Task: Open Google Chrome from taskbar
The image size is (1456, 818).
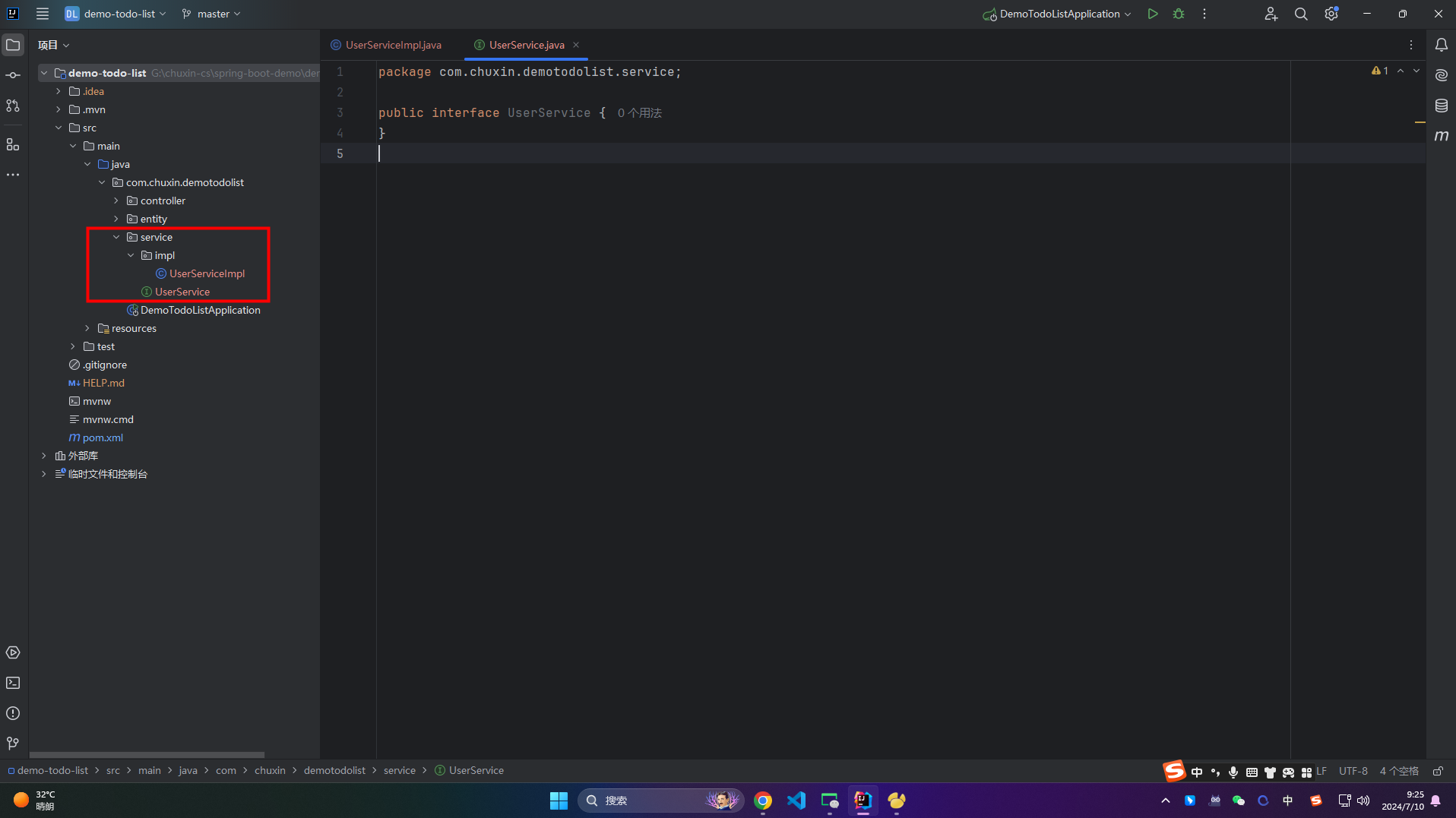Action: (763, 801)
